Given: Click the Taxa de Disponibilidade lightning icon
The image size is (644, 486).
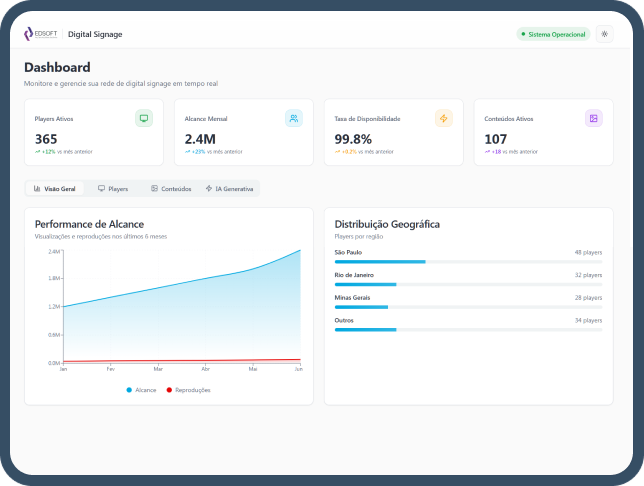Looking at the screenshot, I should 443,118.
